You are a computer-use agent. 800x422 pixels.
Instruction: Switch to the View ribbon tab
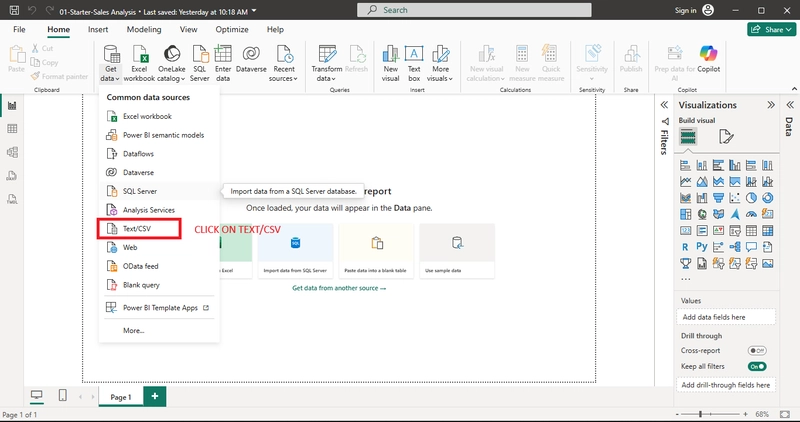(x=188, y=30)
